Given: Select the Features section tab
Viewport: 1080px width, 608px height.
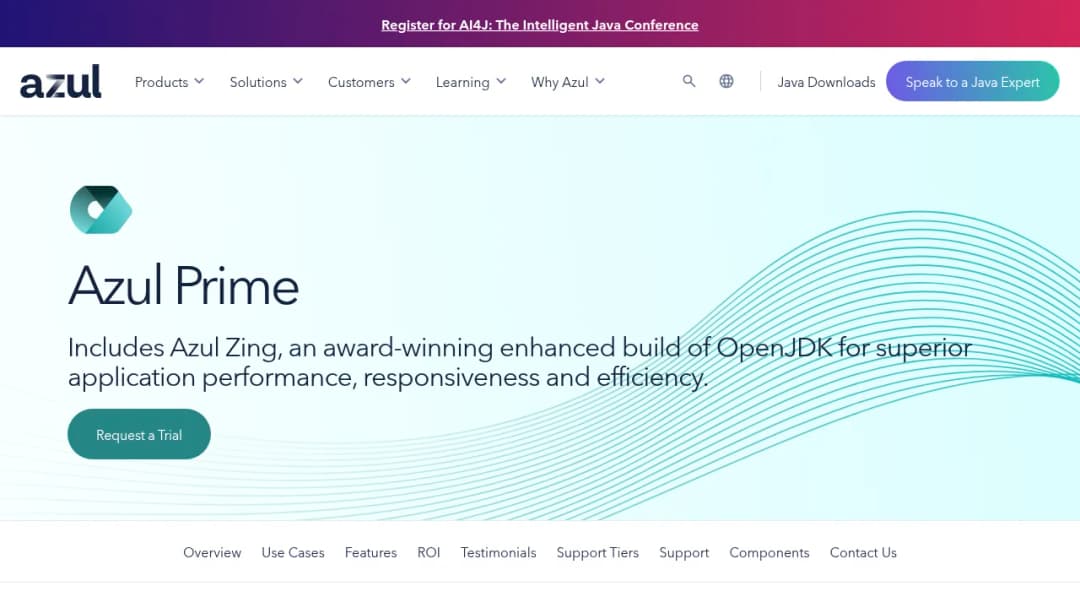Looking at the screenshot, I should [371, 552].
